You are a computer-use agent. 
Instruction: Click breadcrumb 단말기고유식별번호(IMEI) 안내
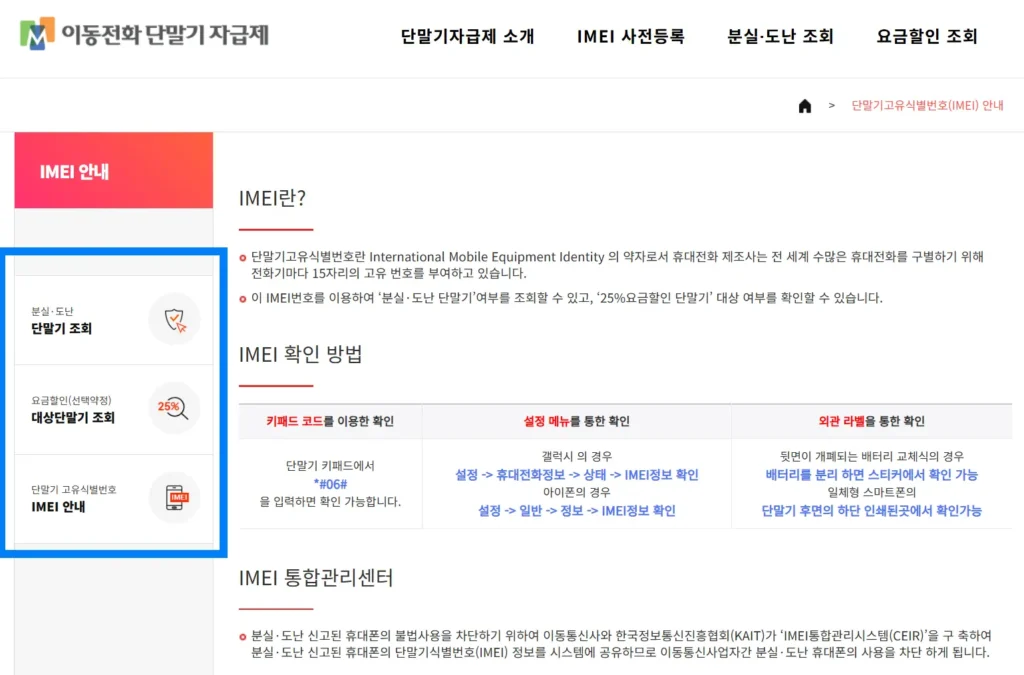point(927,106)
